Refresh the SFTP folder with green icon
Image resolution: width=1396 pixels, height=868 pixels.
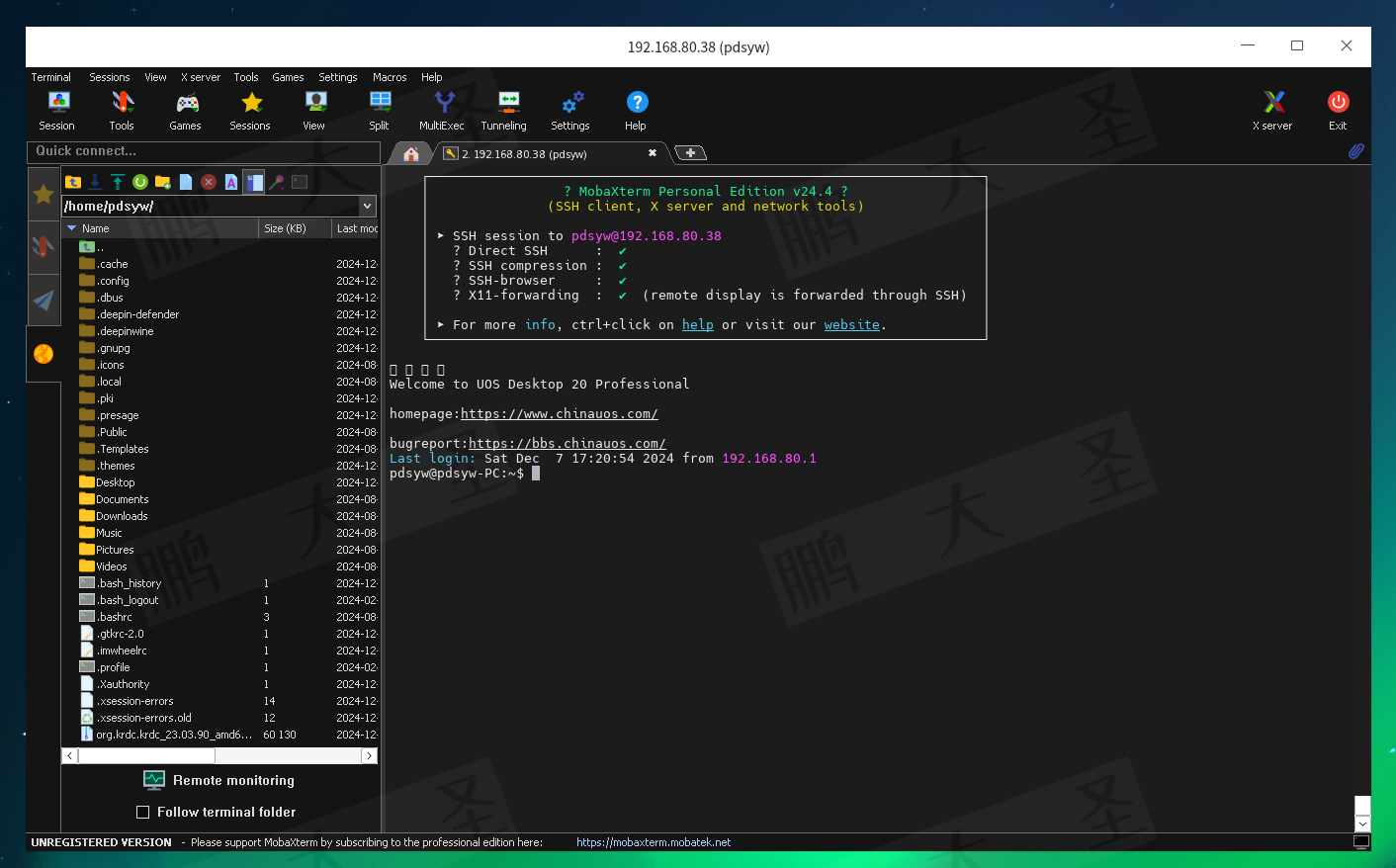coord(139,182)
